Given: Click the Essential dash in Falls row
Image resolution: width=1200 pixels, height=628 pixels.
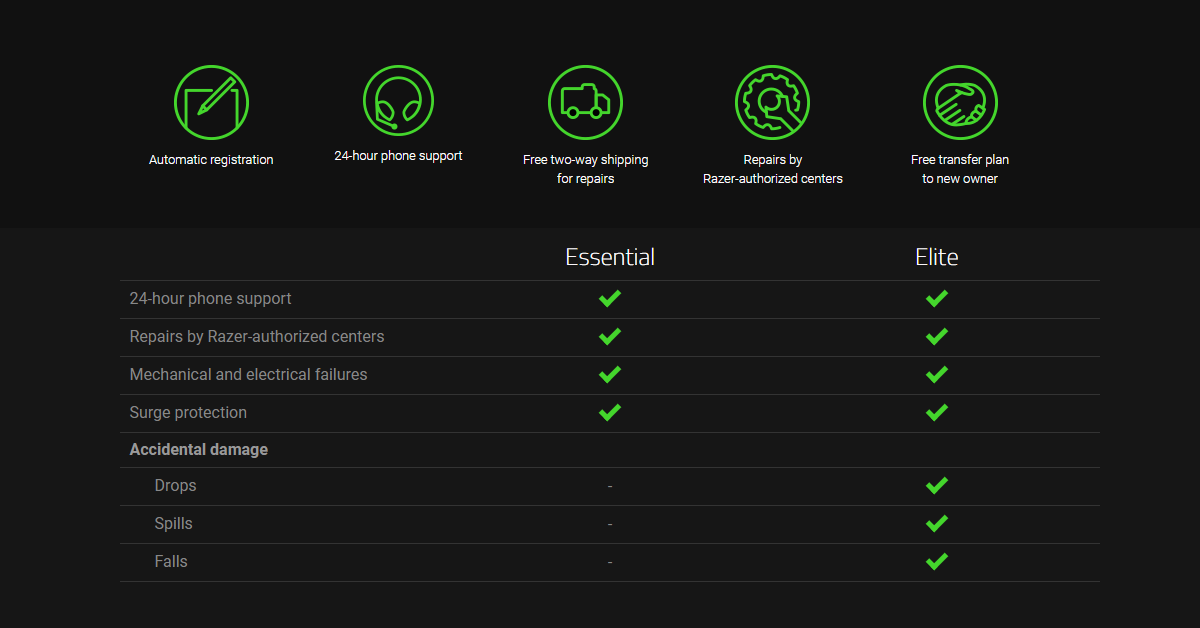Looking at the screenshot, I should [610, 562].
